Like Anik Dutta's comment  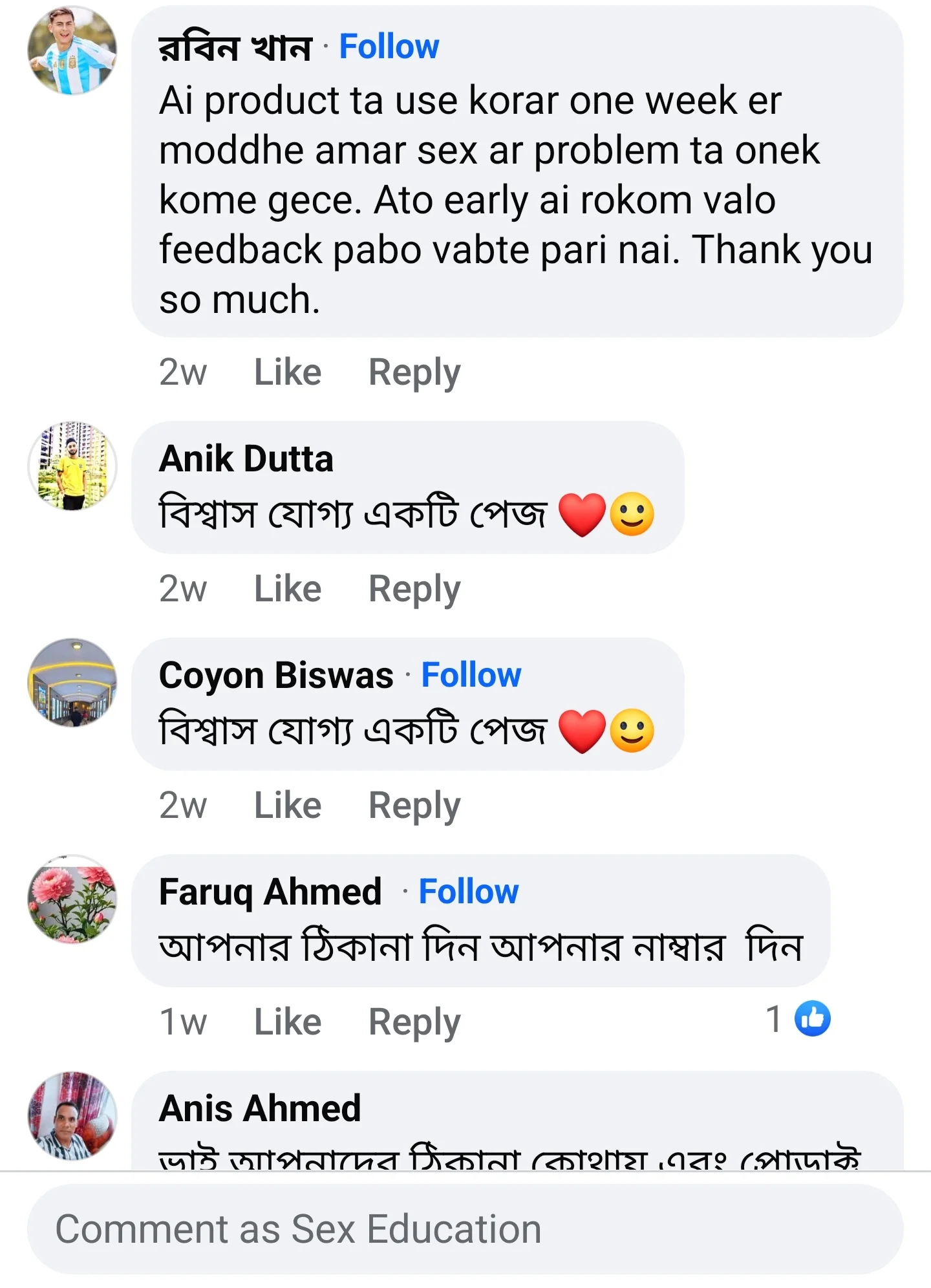(287, 588)
